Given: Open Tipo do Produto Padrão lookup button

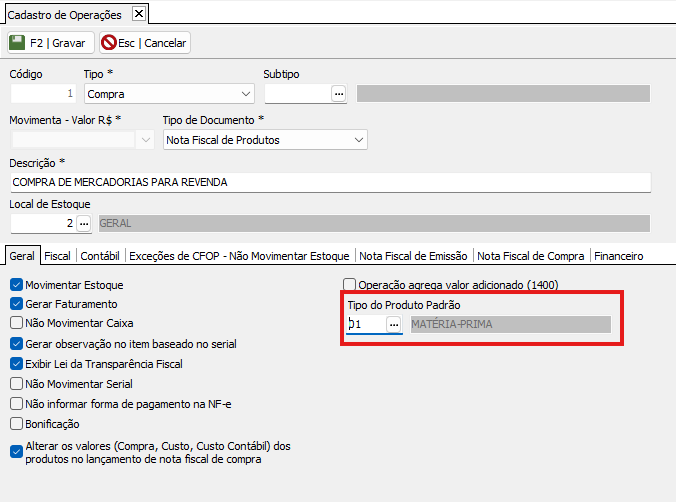Looking at the screenshot, I should tap(394, 324).
